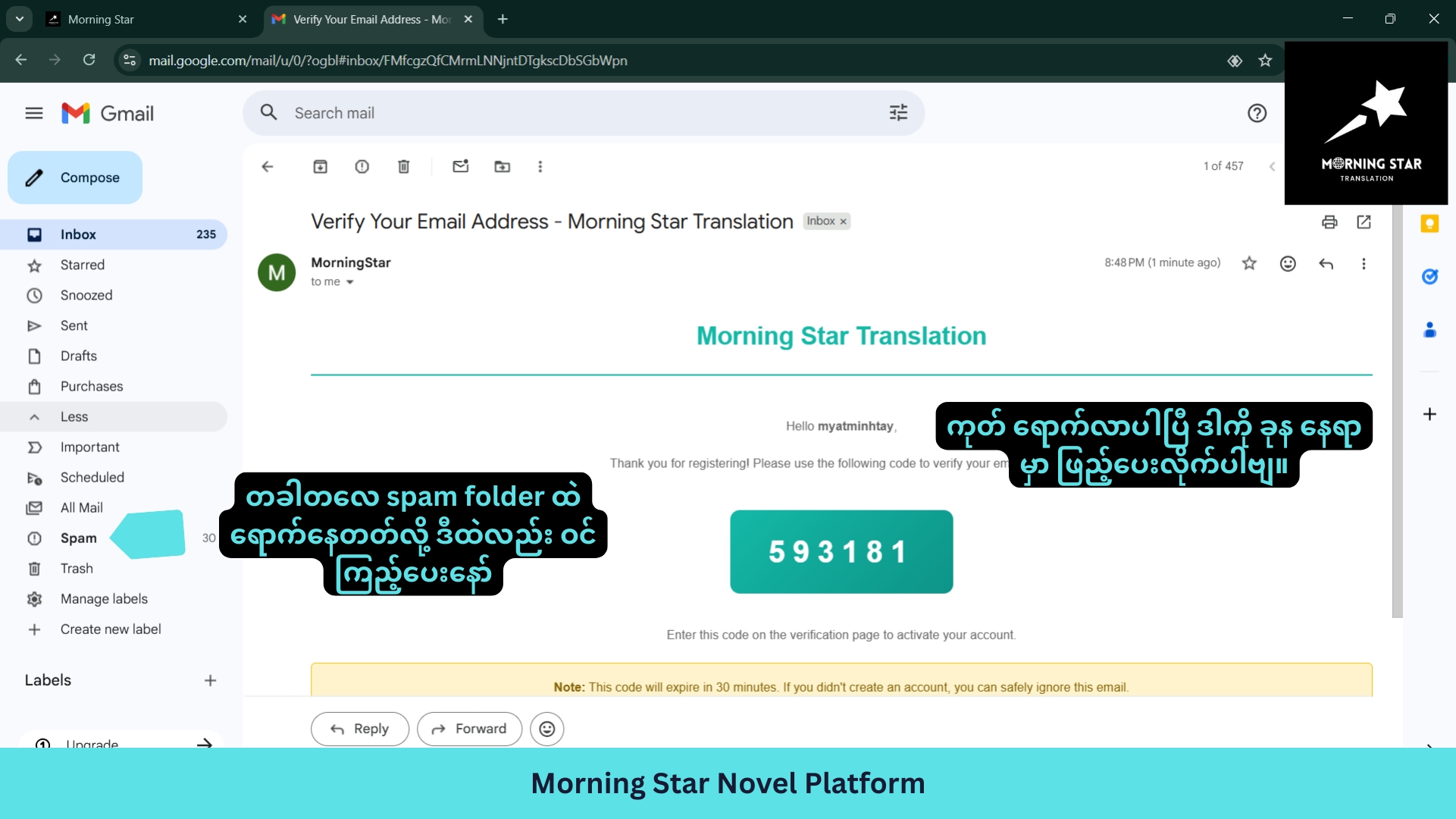Viewport: 1456px width, 819px height.
Task: Bookmark this page with the address bar star
Action: pyautogui.click(x=1264, y=61)
